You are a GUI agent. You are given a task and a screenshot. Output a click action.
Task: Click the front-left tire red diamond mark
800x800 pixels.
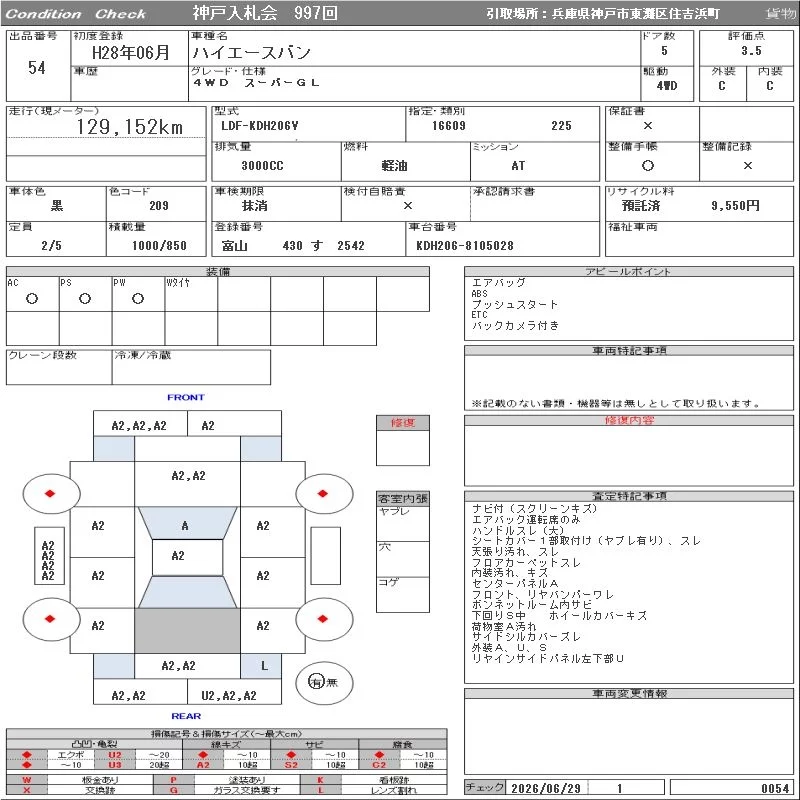49,493
